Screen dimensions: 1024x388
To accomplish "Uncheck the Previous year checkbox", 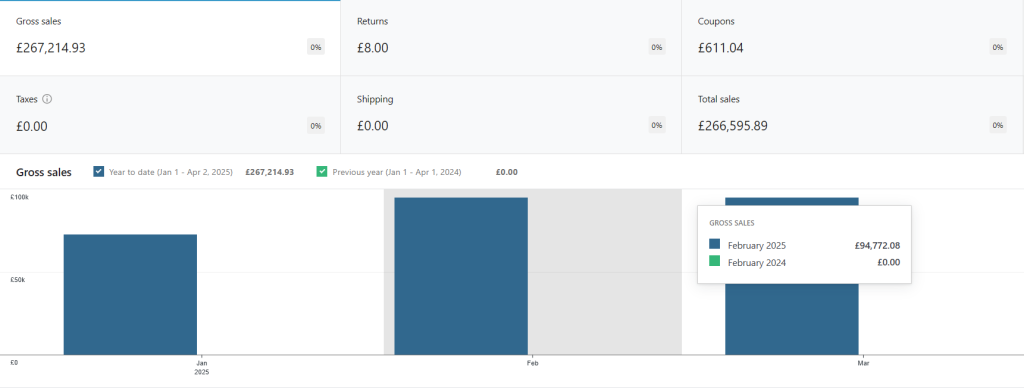I will point(322,172).
